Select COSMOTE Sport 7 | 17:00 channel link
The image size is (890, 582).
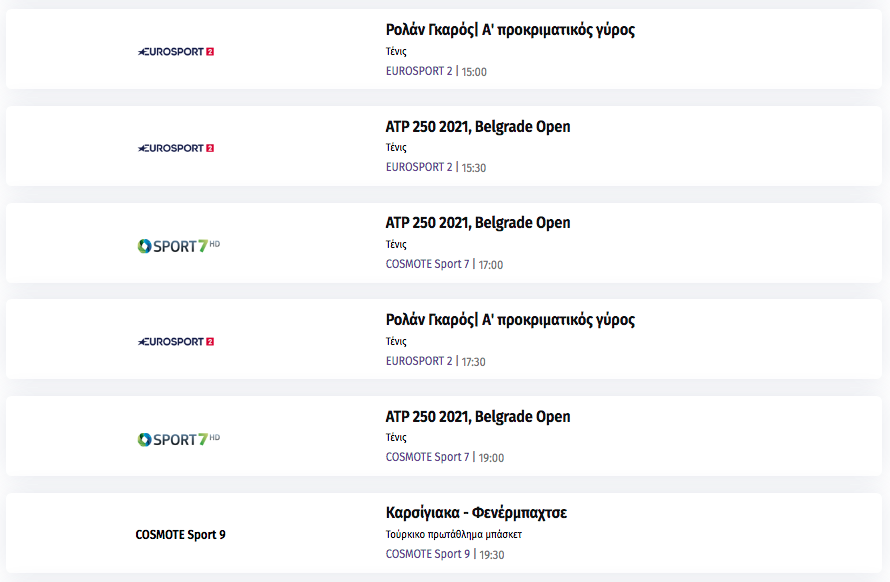point(444,265)
